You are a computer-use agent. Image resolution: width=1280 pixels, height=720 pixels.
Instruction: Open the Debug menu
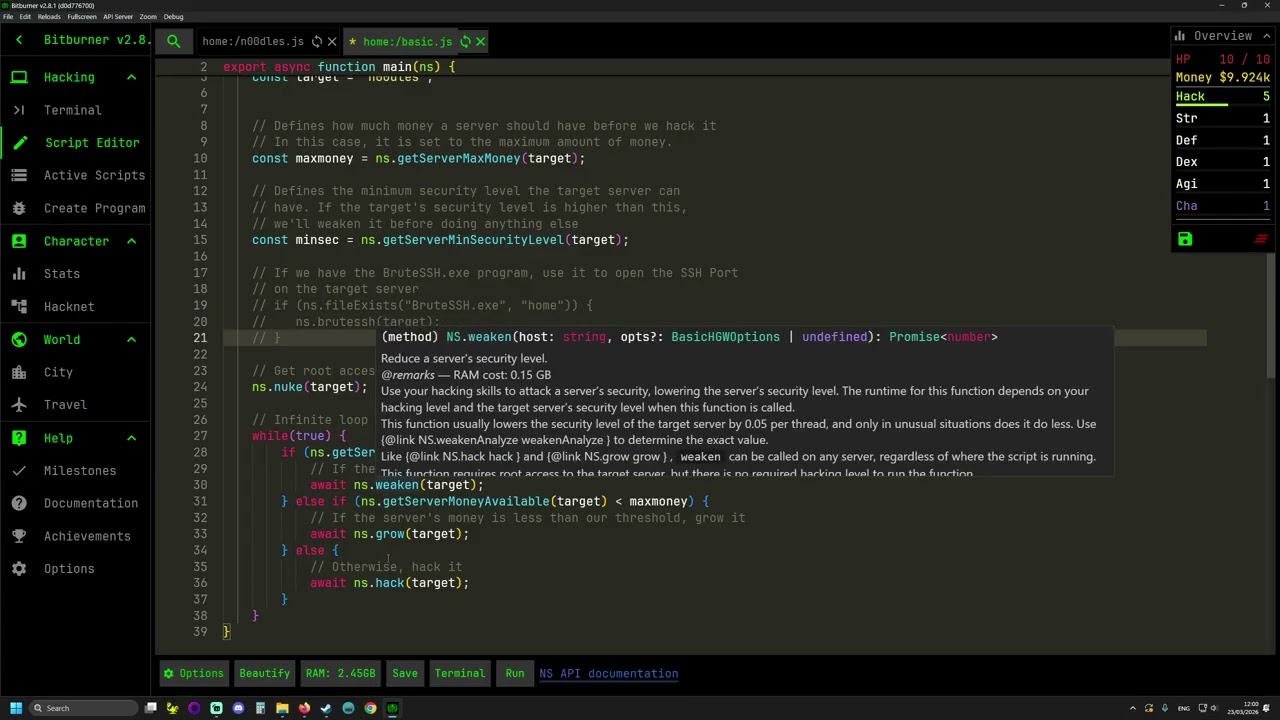[x=173, y=17]
